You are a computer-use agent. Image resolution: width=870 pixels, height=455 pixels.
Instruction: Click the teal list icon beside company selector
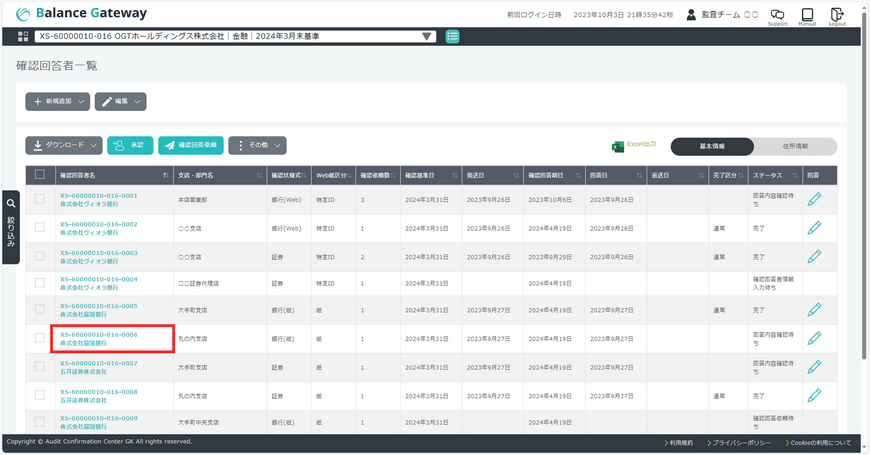point(453,37)
